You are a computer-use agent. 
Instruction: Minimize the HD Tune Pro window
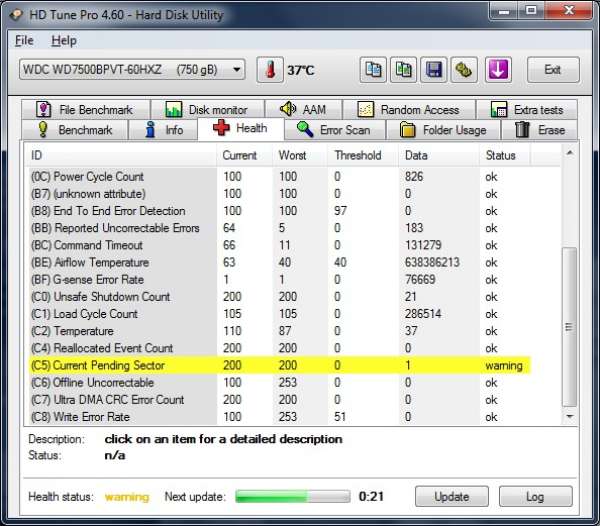point(504,10)
